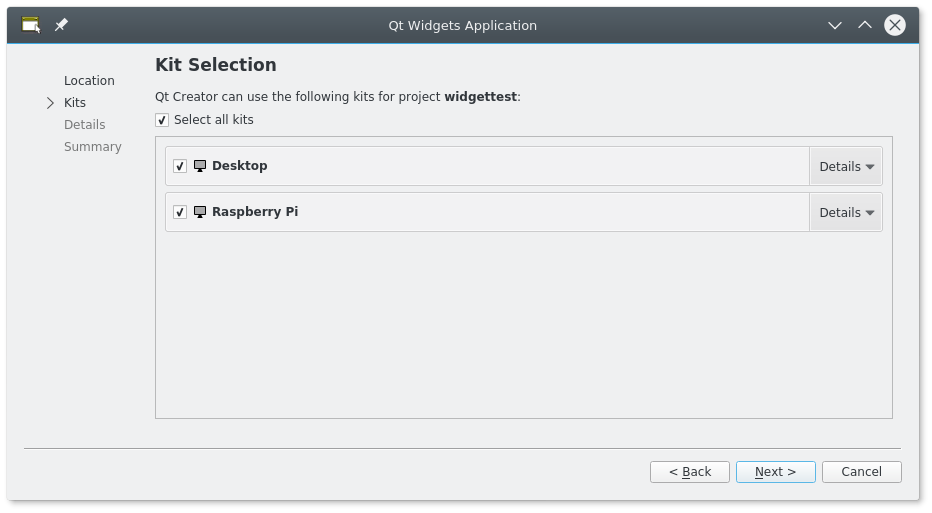Minimize the wizard with the down-chevron icon
Image resolution: width=932 pixels, height=513 pixels.
click(x=835, y=25)
